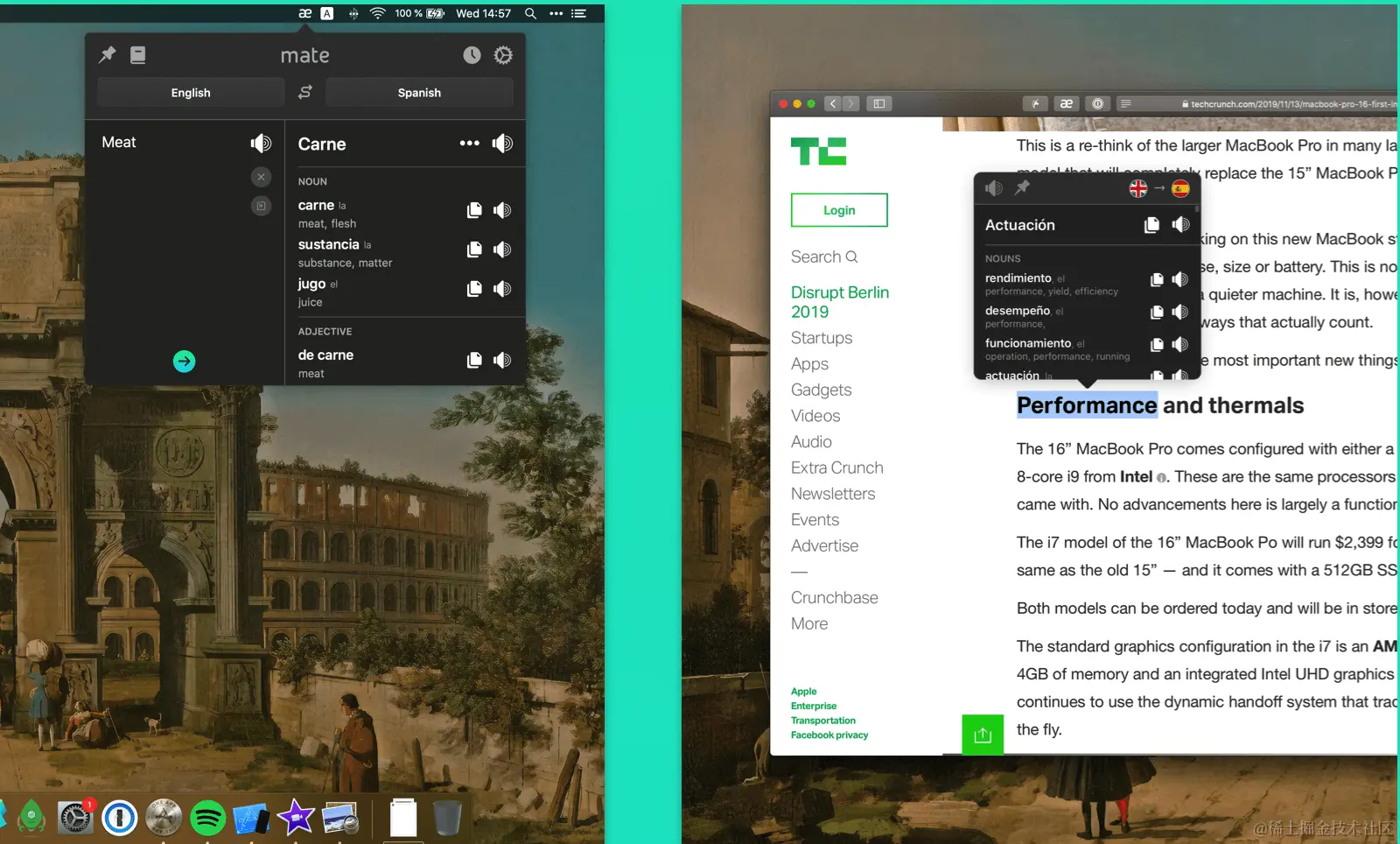Copy translation Actuación in popup

[1151, 225]
